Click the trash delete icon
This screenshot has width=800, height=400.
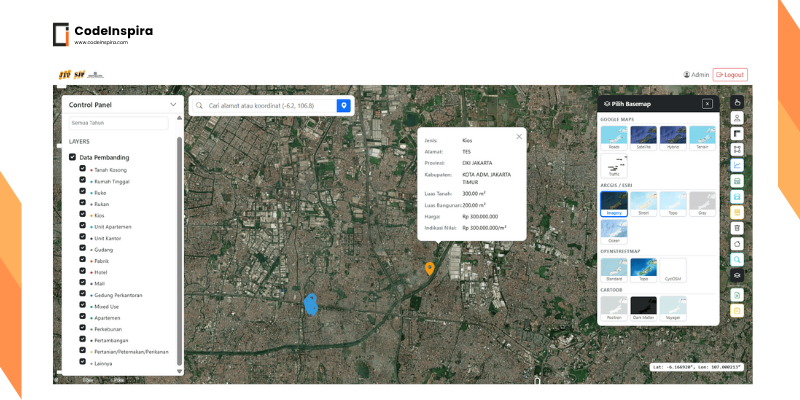pyautogui.click(x=737, y=228)
